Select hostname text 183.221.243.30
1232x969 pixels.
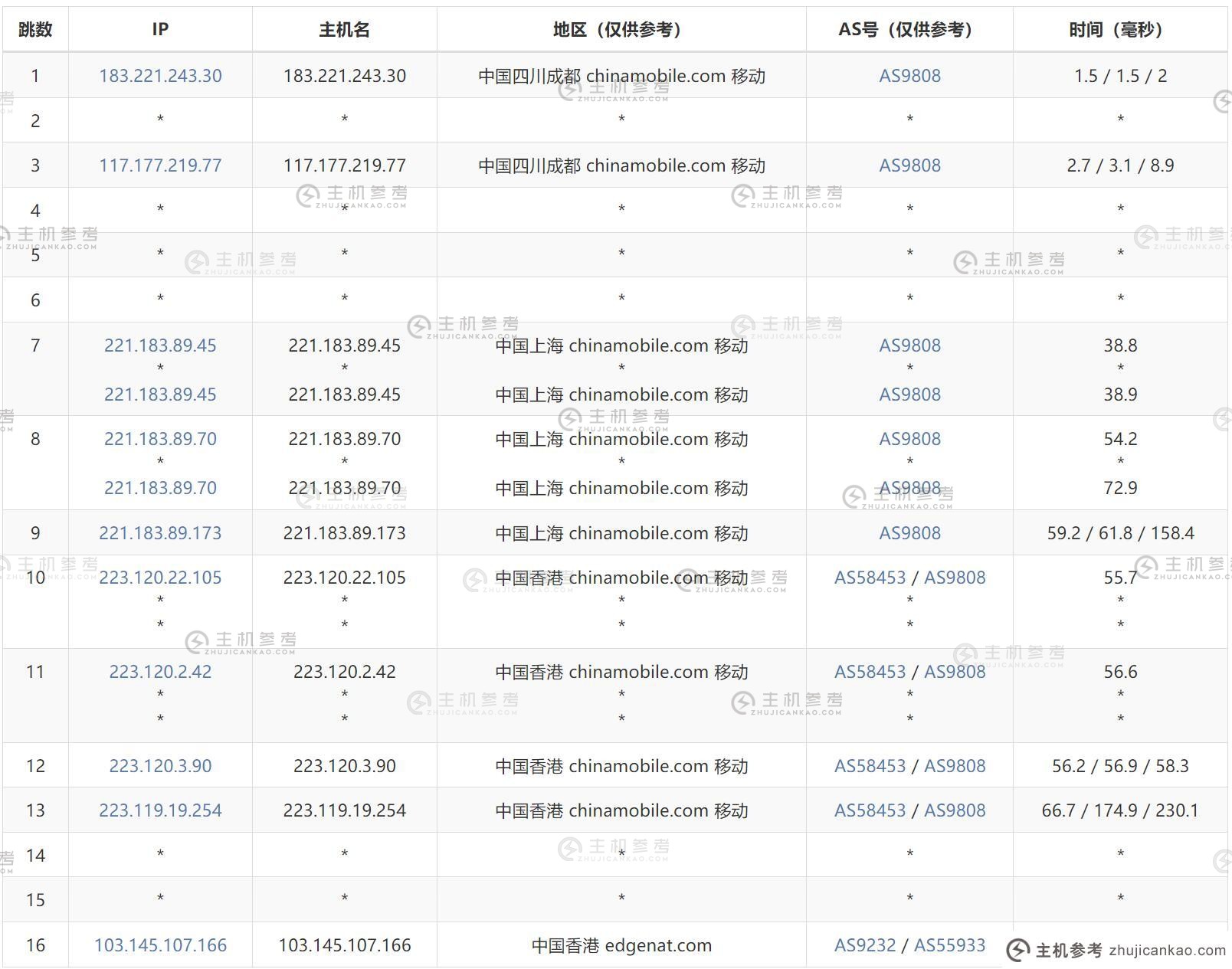coord(344,76)
